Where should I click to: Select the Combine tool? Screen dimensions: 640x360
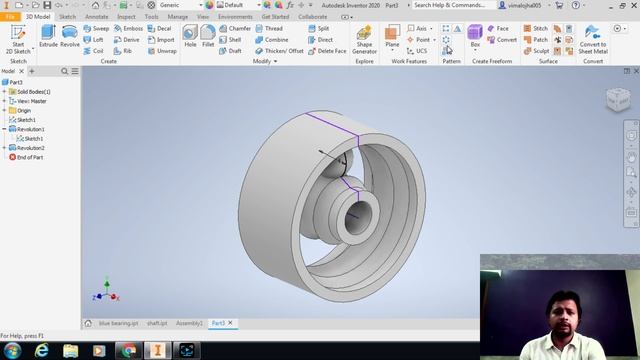(x=272, y=40)
